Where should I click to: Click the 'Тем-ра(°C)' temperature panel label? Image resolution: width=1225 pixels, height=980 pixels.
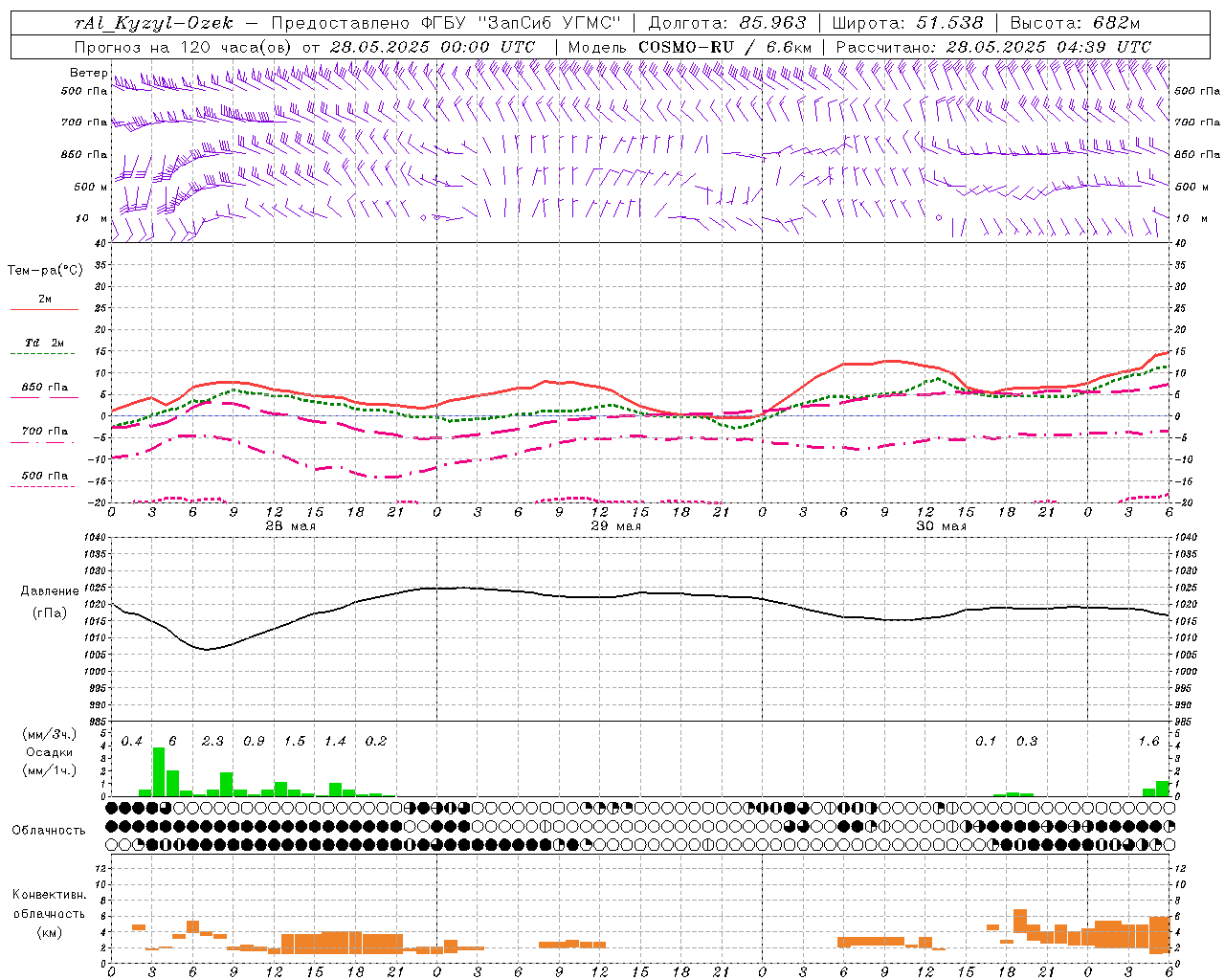45,271
